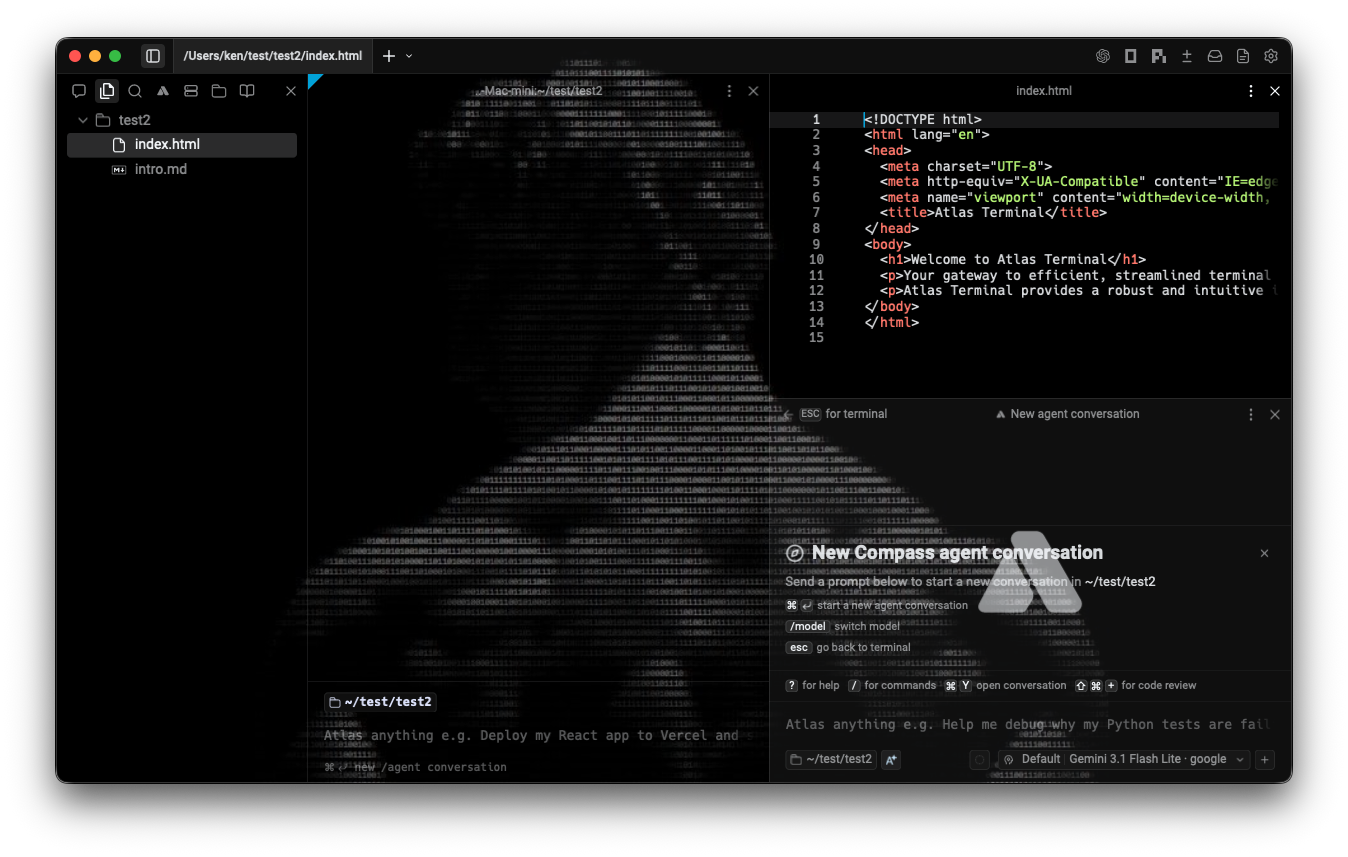The width and height of the screenshot is (1348, 857).
Task: Open the book notebook sidebar icon
Action: pyautogui.click(x=247, y=91)
